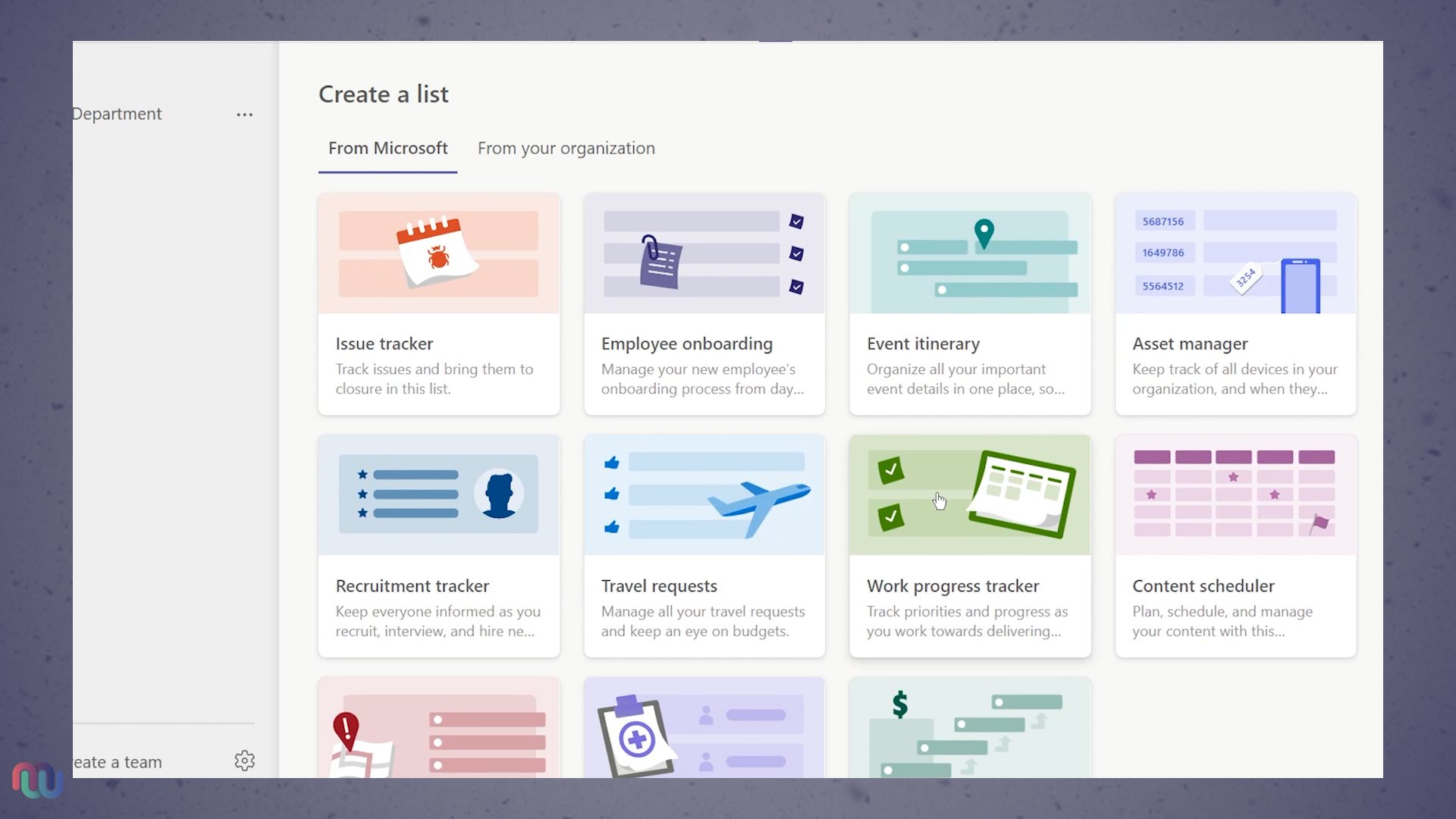The height and width of the screenshot is (819, 1456).
Task: Choose the dollar sign template thumbnail
Action: [x=970, y=728]
